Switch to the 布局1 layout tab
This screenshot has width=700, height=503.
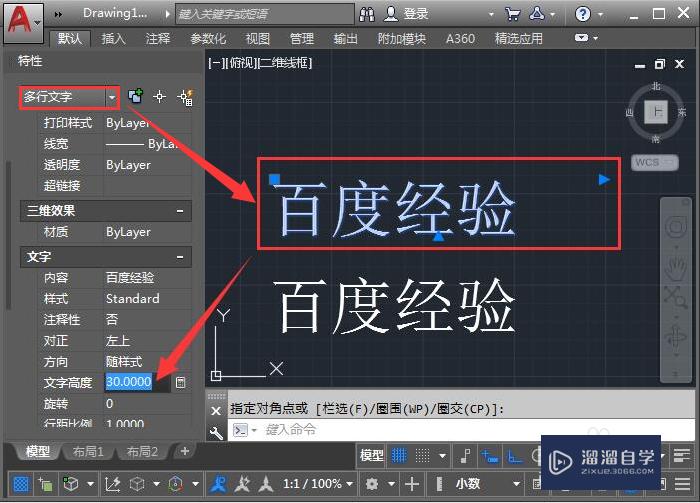(88, 452)
